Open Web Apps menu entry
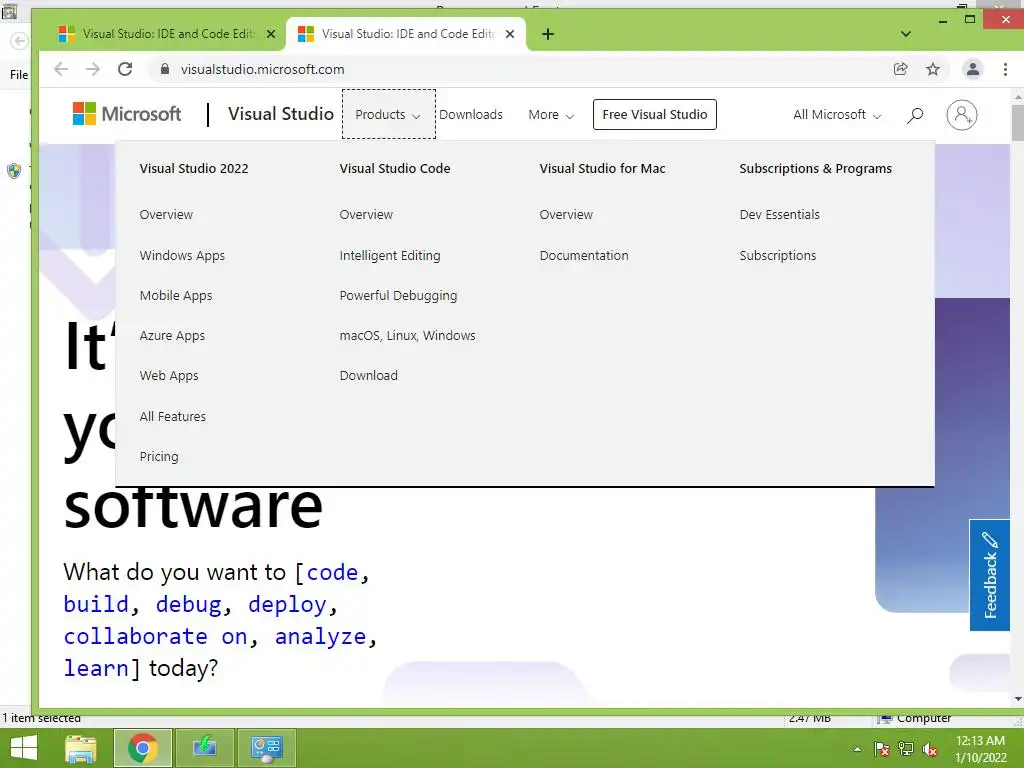 [169, 376]
